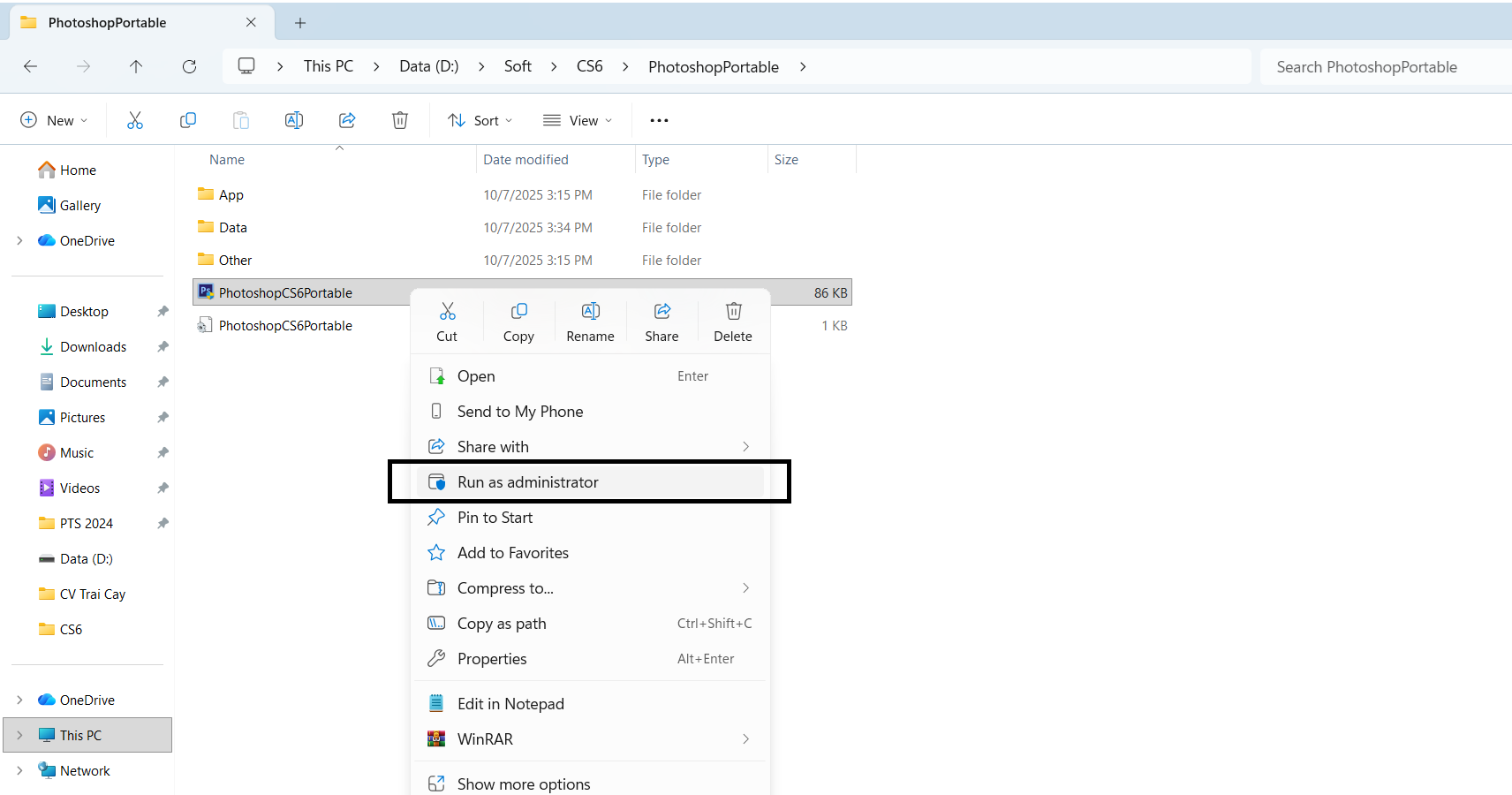Choose Copy as path menu entry
Screen dimensions: 1512x795
502,624
